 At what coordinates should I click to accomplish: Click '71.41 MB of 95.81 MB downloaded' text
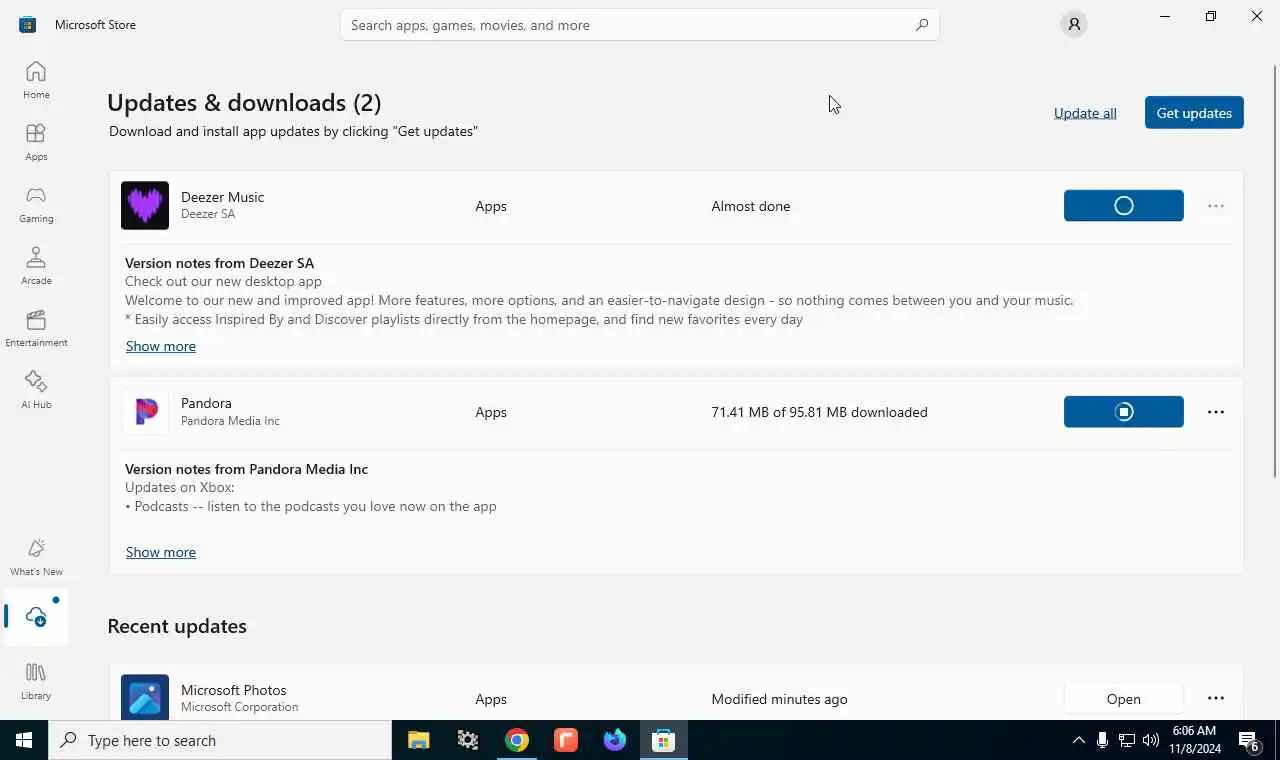click(x=820, y=412)
